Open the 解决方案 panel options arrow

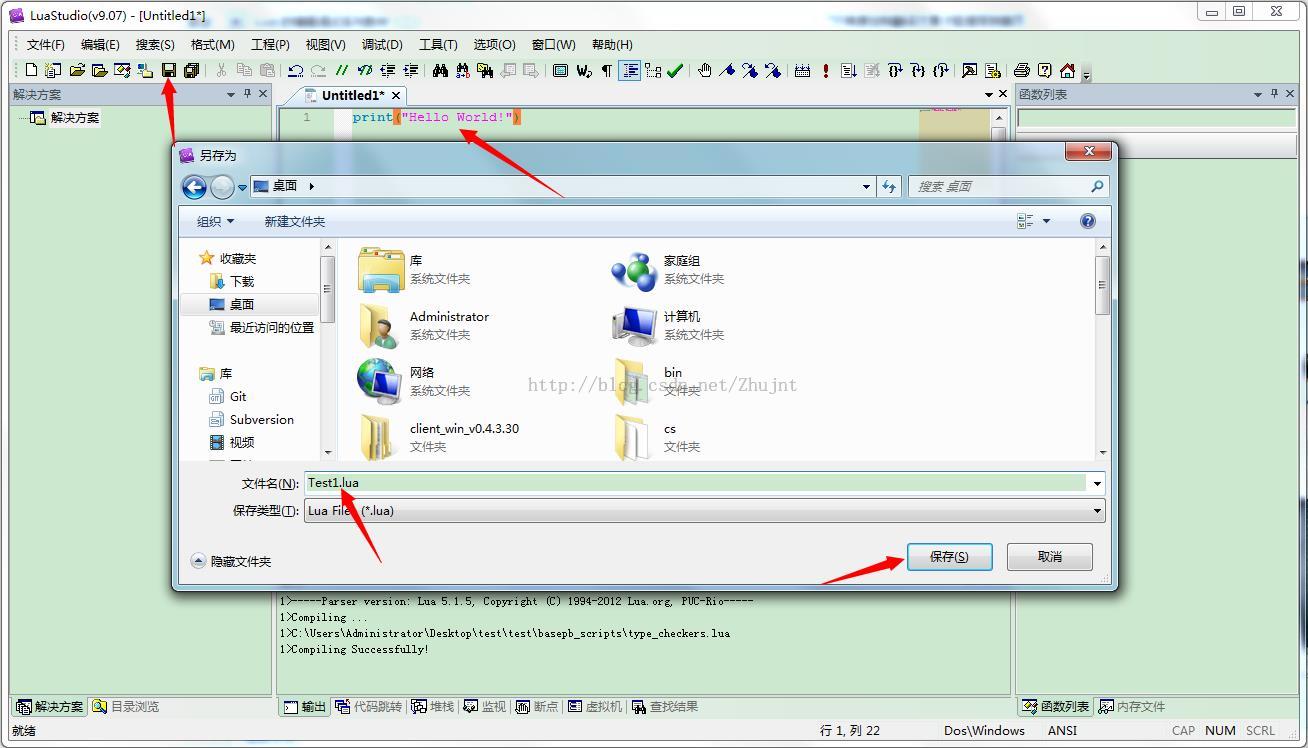point(231,94)
